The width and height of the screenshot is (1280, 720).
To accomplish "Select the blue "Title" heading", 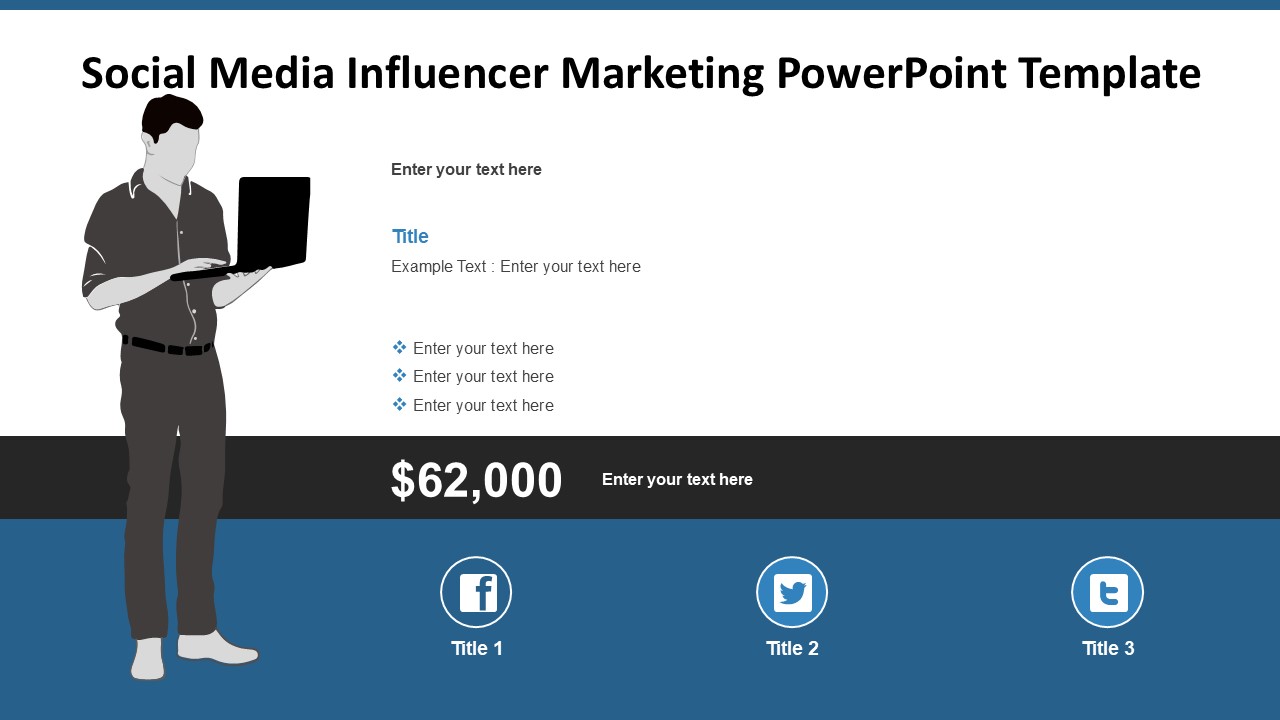I will tap(410, 237).
